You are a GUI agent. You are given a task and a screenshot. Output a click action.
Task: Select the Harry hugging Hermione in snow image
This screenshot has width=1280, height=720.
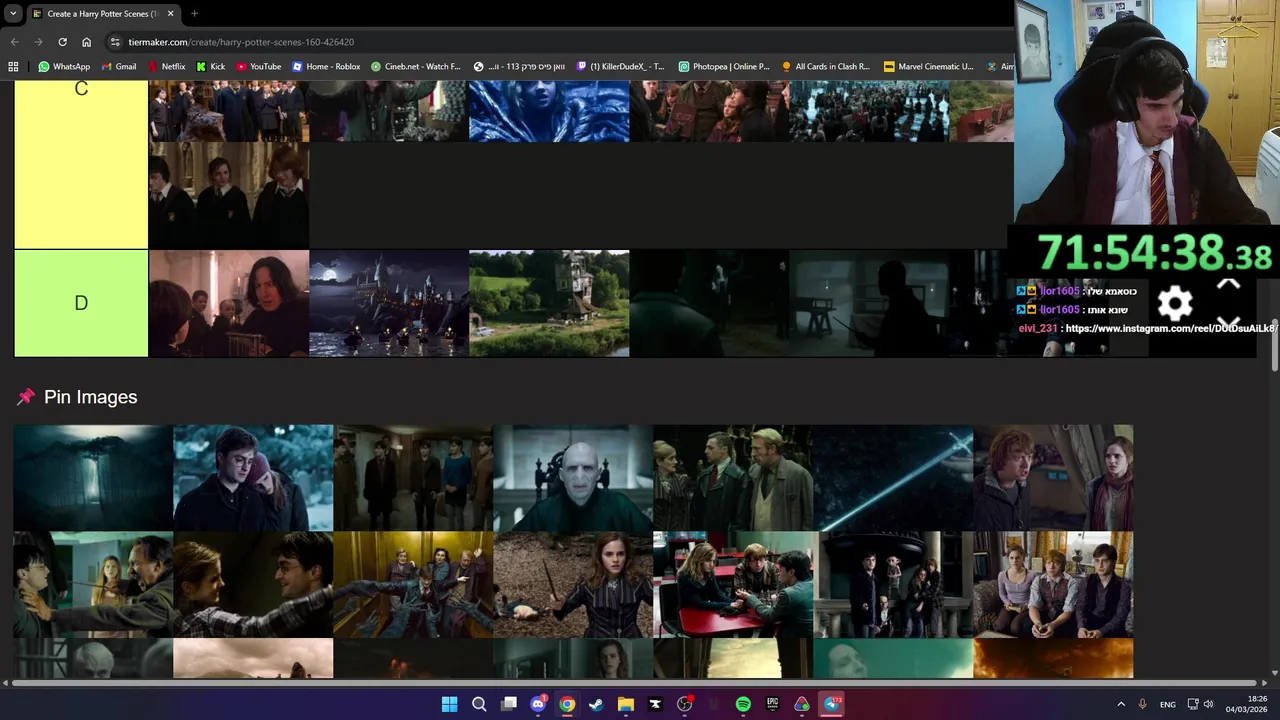(253, 478)
